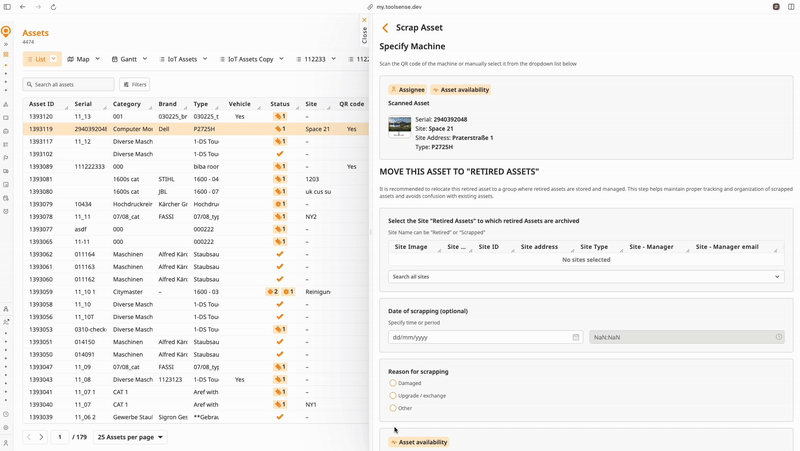Screen dimensions: 800x451
Task: Open the Search all sites dropdown
Action: point(585,276)
